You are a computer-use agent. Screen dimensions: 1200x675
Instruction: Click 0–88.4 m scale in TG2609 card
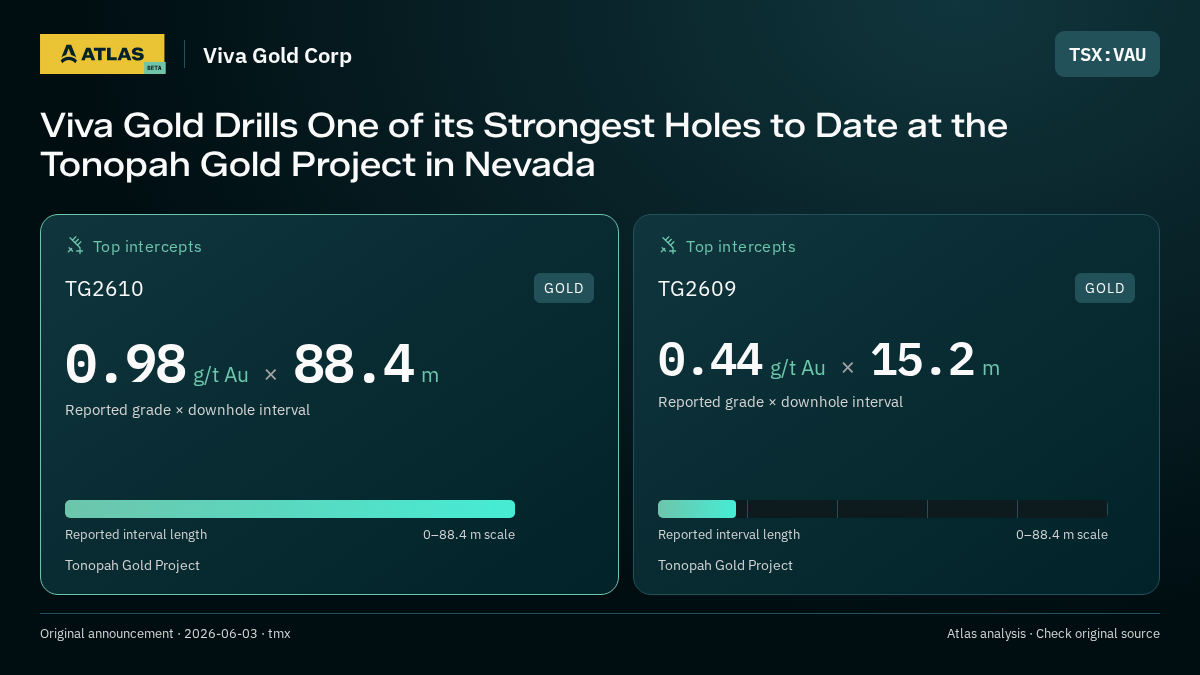[x=1062, y=535]
